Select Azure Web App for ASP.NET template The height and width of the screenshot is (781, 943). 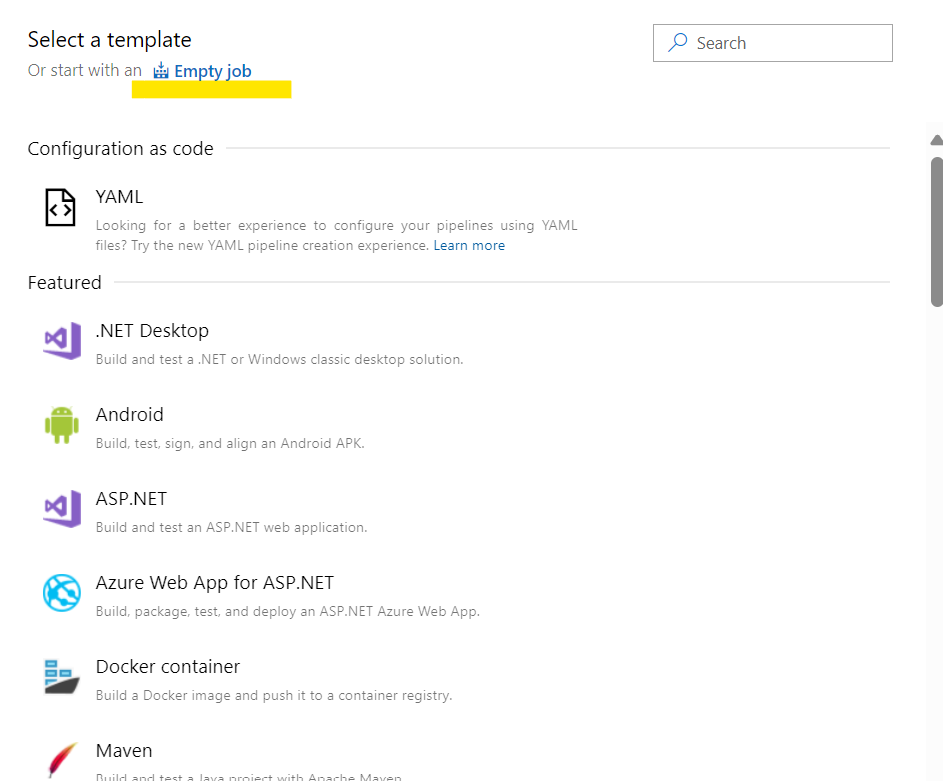214,582
